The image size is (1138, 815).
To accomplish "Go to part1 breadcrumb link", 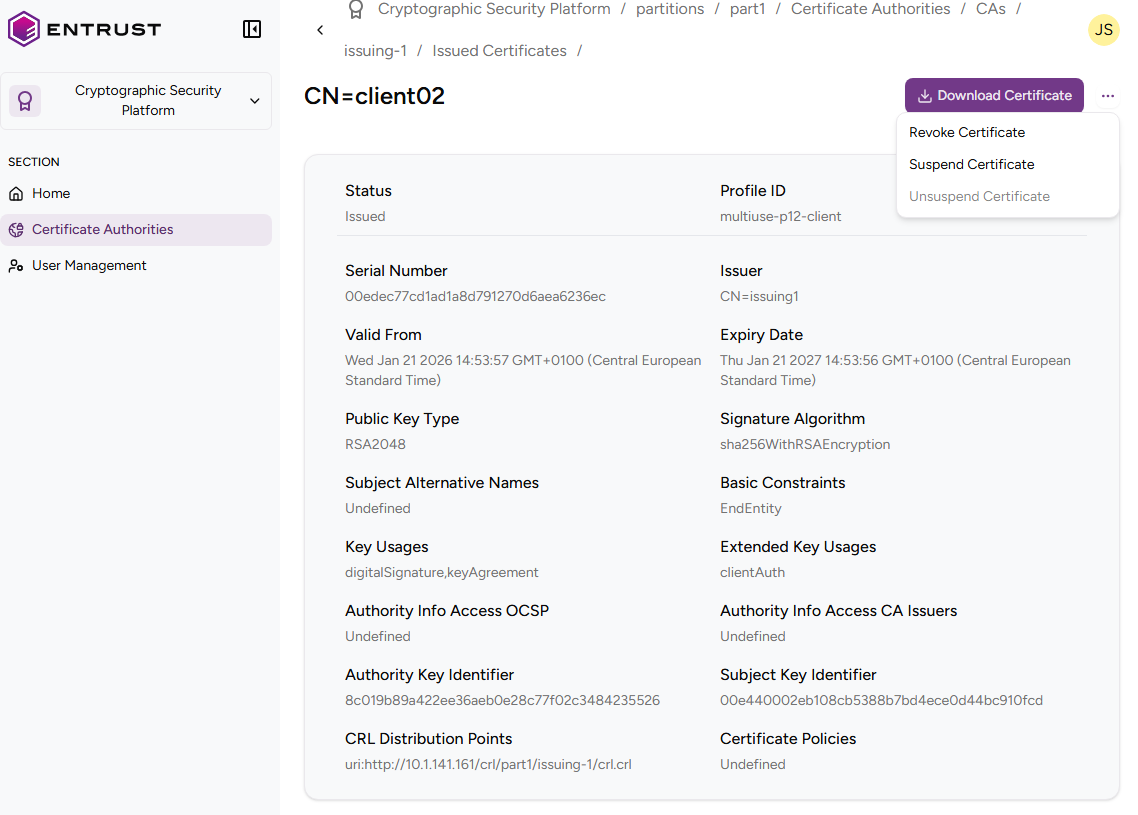I will (747, 9).
